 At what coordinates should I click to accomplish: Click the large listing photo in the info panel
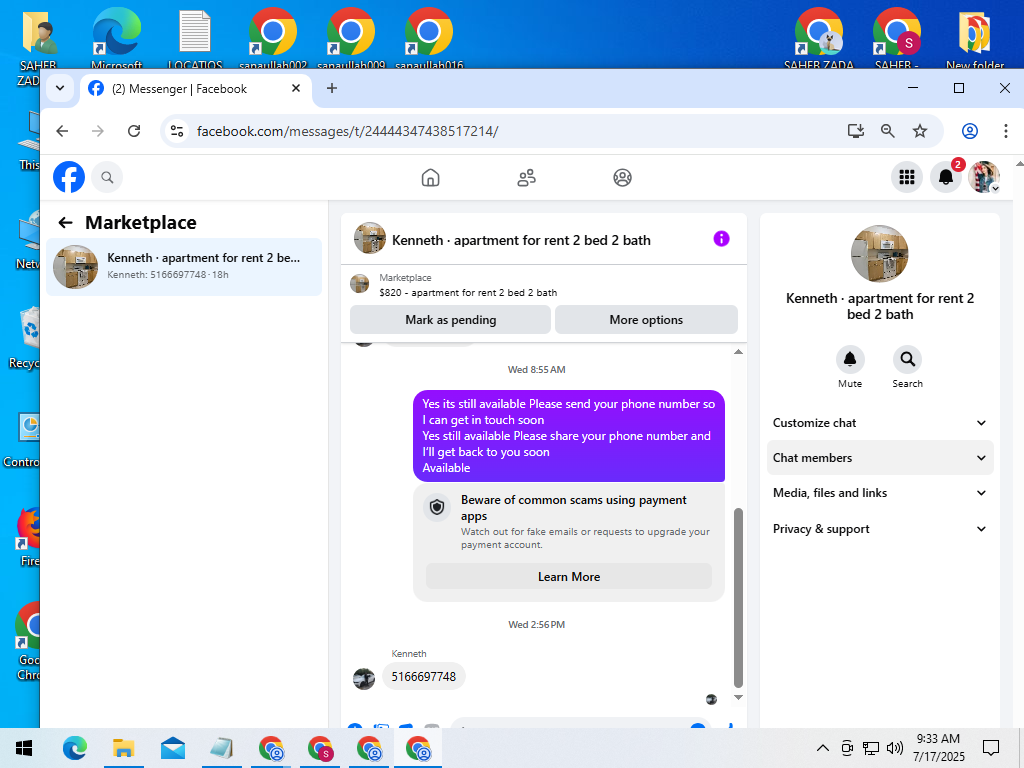coord(880,254)
